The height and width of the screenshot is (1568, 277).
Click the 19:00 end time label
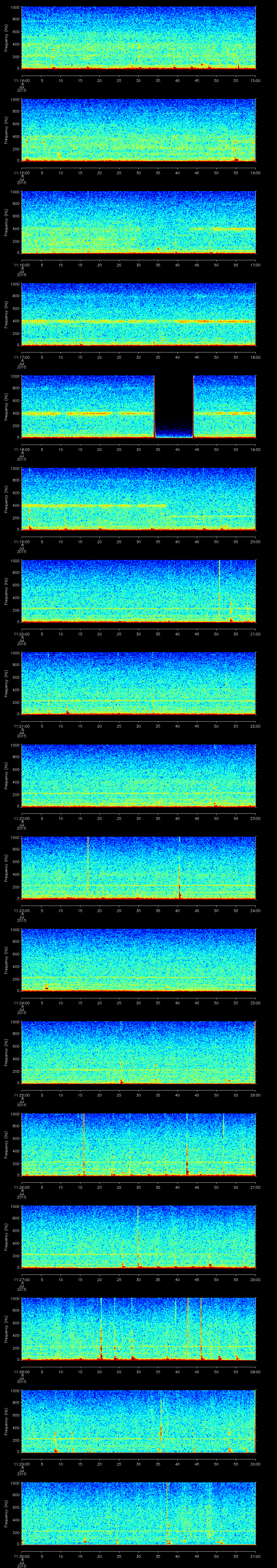point(256,449)
